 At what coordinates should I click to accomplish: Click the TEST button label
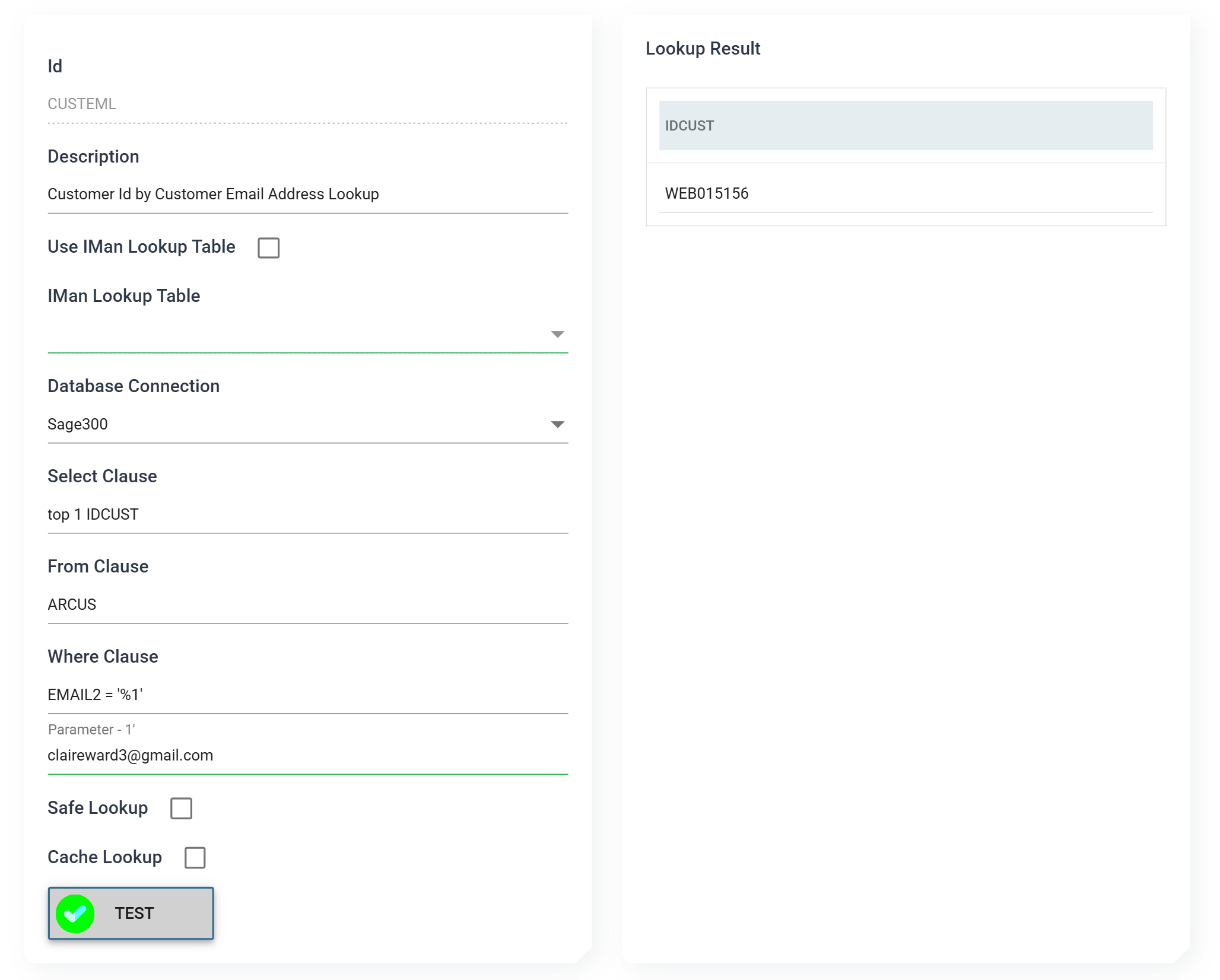coord(134,914)
